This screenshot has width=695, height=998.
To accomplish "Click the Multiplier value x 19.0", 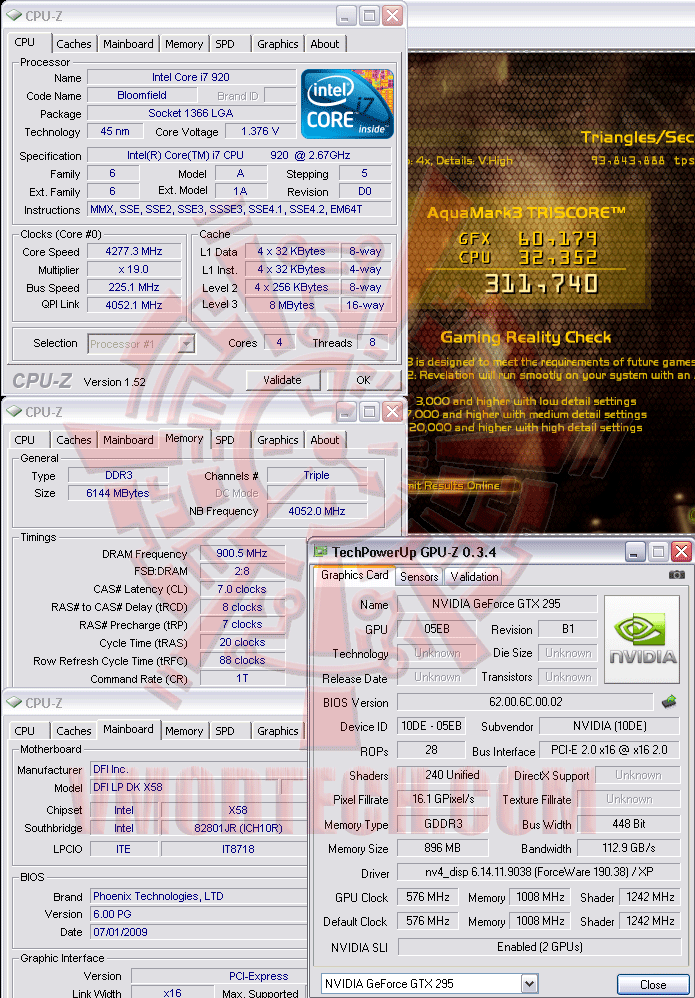I will point(134,269).
